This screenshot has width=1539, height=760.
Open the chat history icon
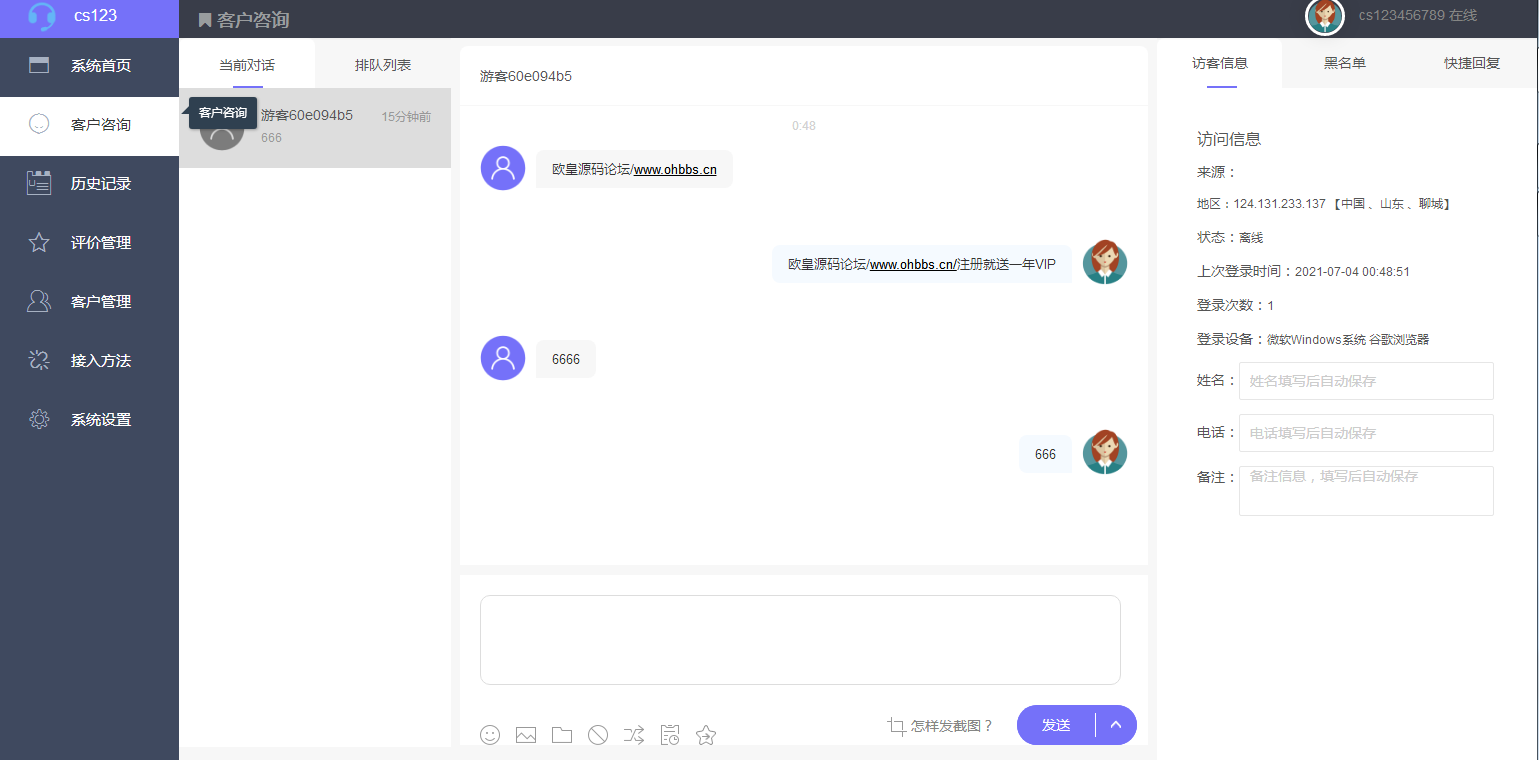[x=669, y=734]
